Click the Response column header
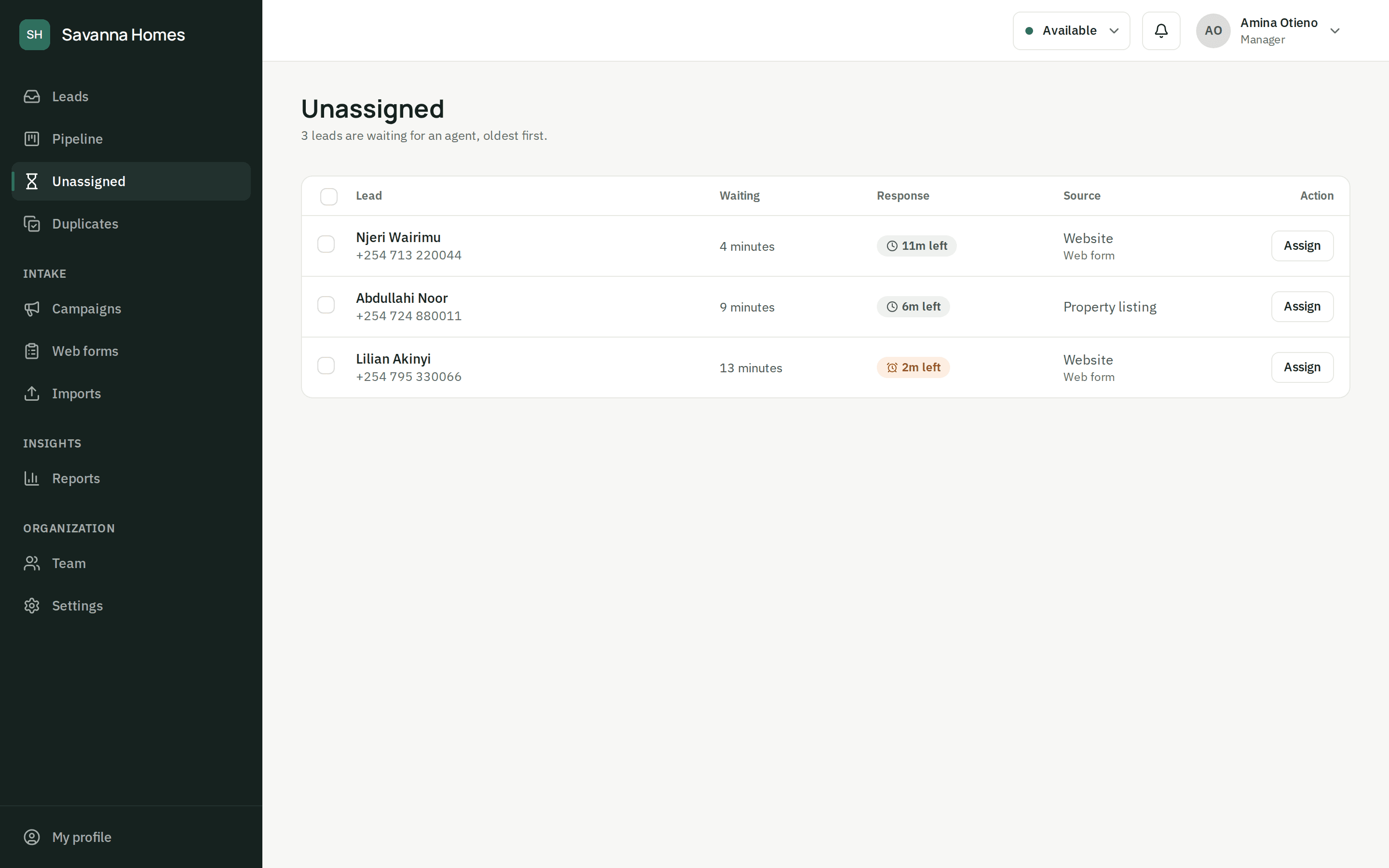Image resolution: width=1389 pixels, height=868 pixels. click(x=903, y=196)
